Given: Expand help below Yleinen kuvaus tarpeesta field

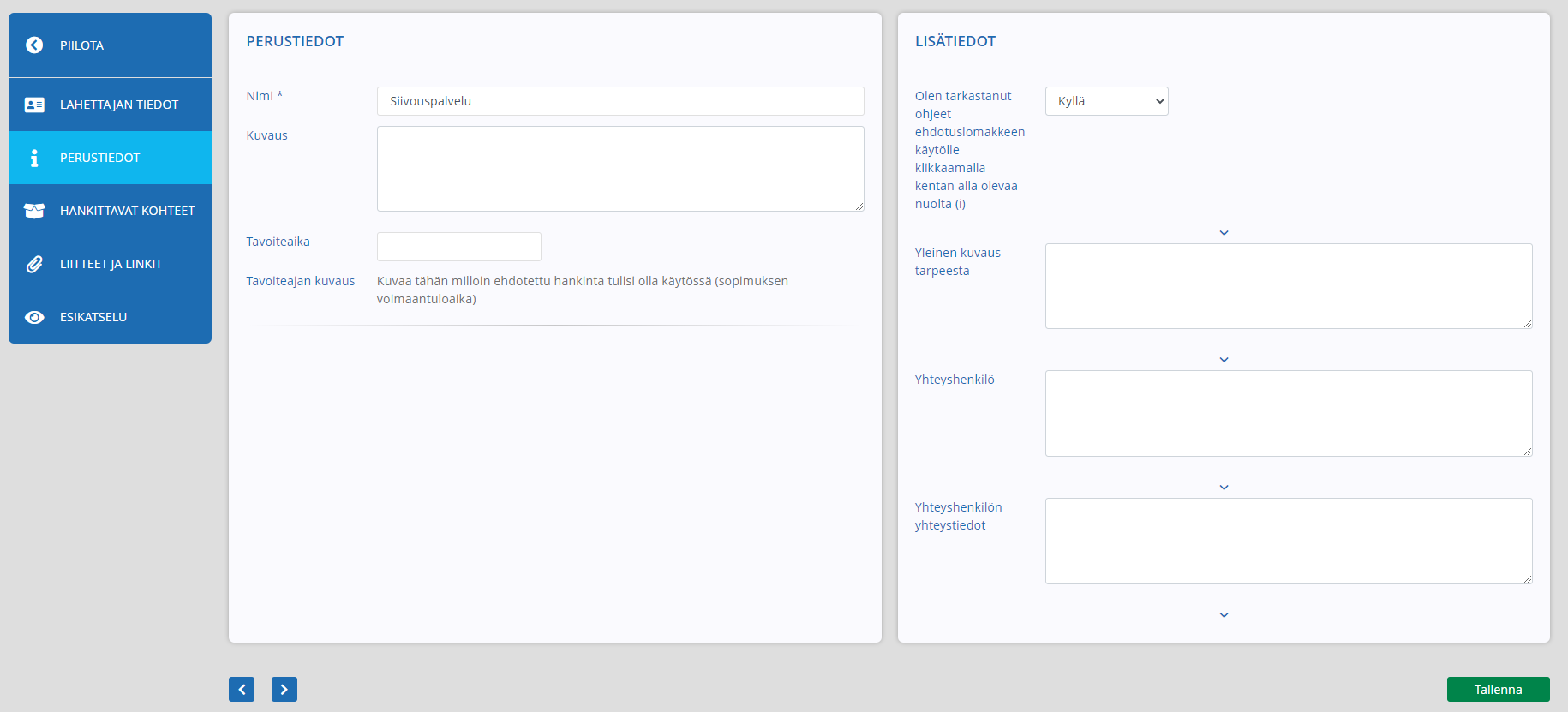Looking at the screenshot, I should [x=1224, y=360].
